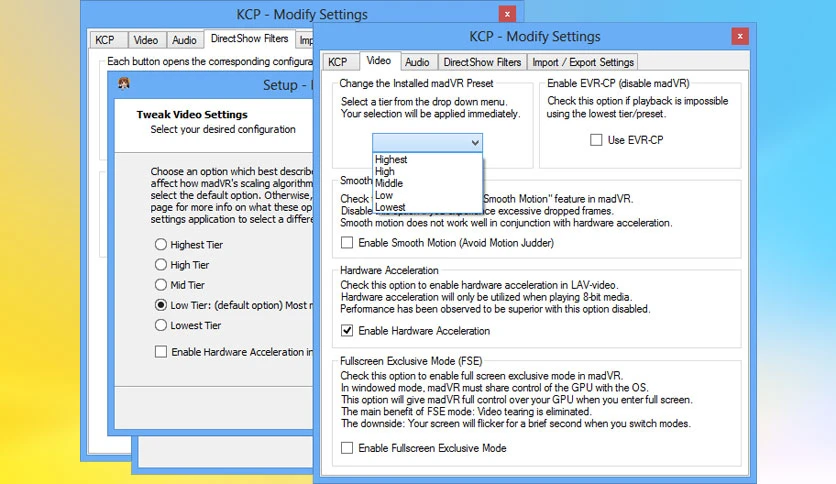Switch to Video tab in back window
The image size is (836, 484).
click(146, 40)
